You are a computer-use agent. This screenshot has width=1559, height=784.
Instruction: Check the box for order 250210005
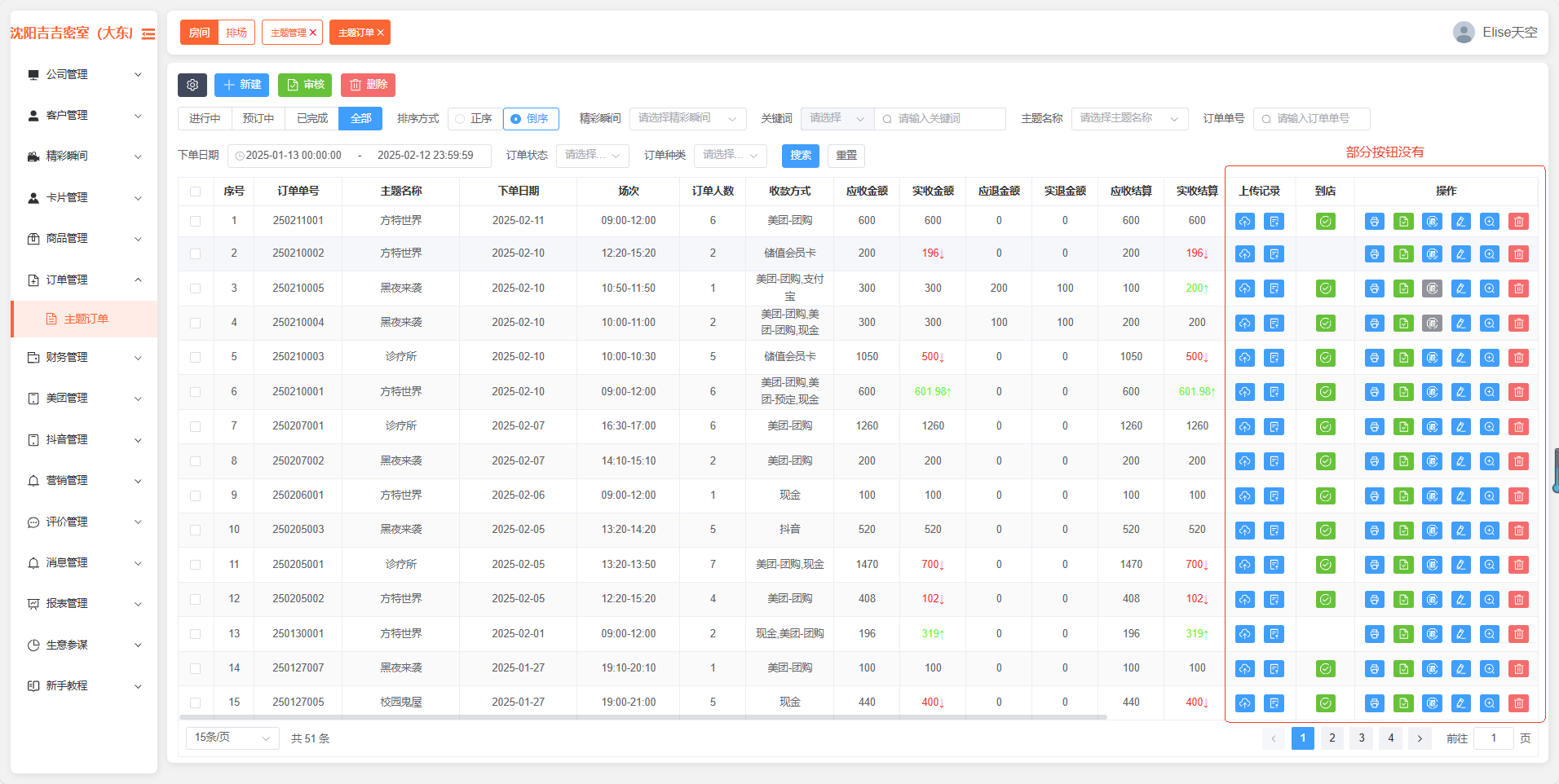coord(195,288)
